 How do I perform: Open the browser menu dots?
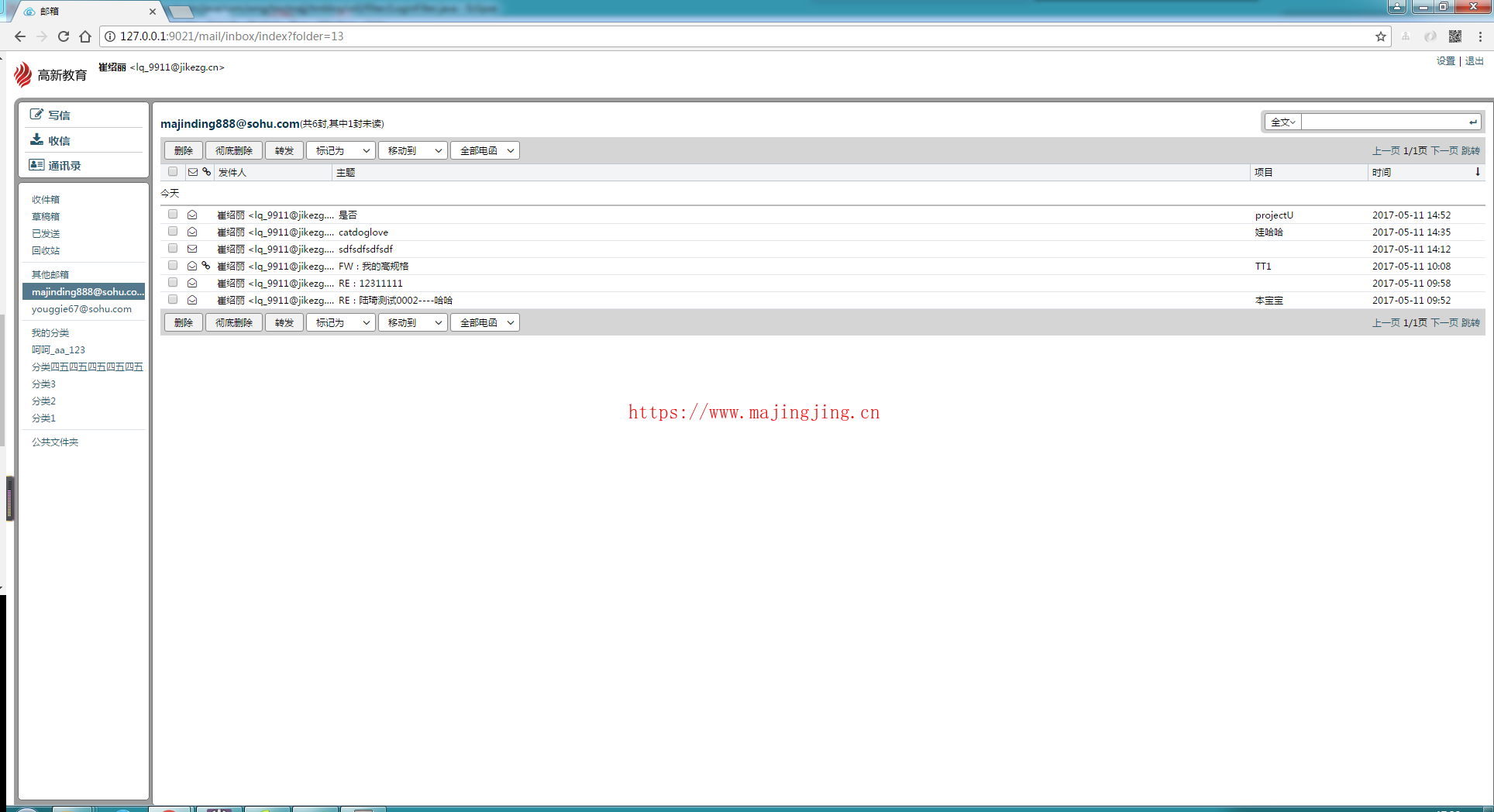tap(1480, 36)
